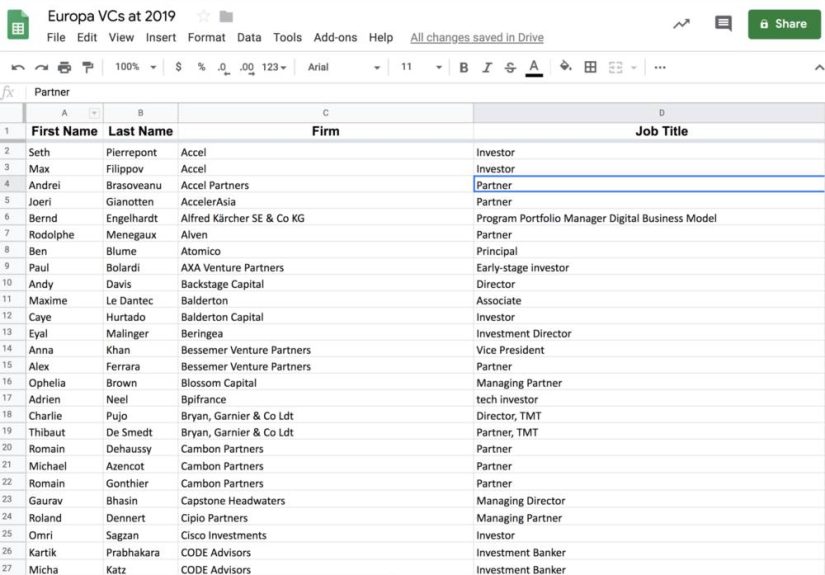The width and height of the screenshot is (825, 575).
Task: Select the Early-stage investor cell
Action: click(x=649, y=267)
